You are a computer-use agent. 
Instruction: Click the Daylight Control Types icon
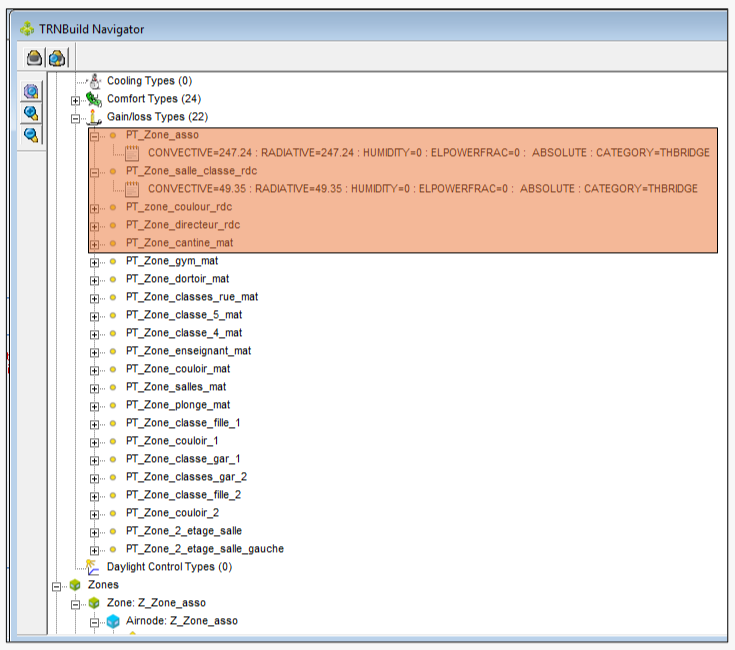tap(94, 567)
